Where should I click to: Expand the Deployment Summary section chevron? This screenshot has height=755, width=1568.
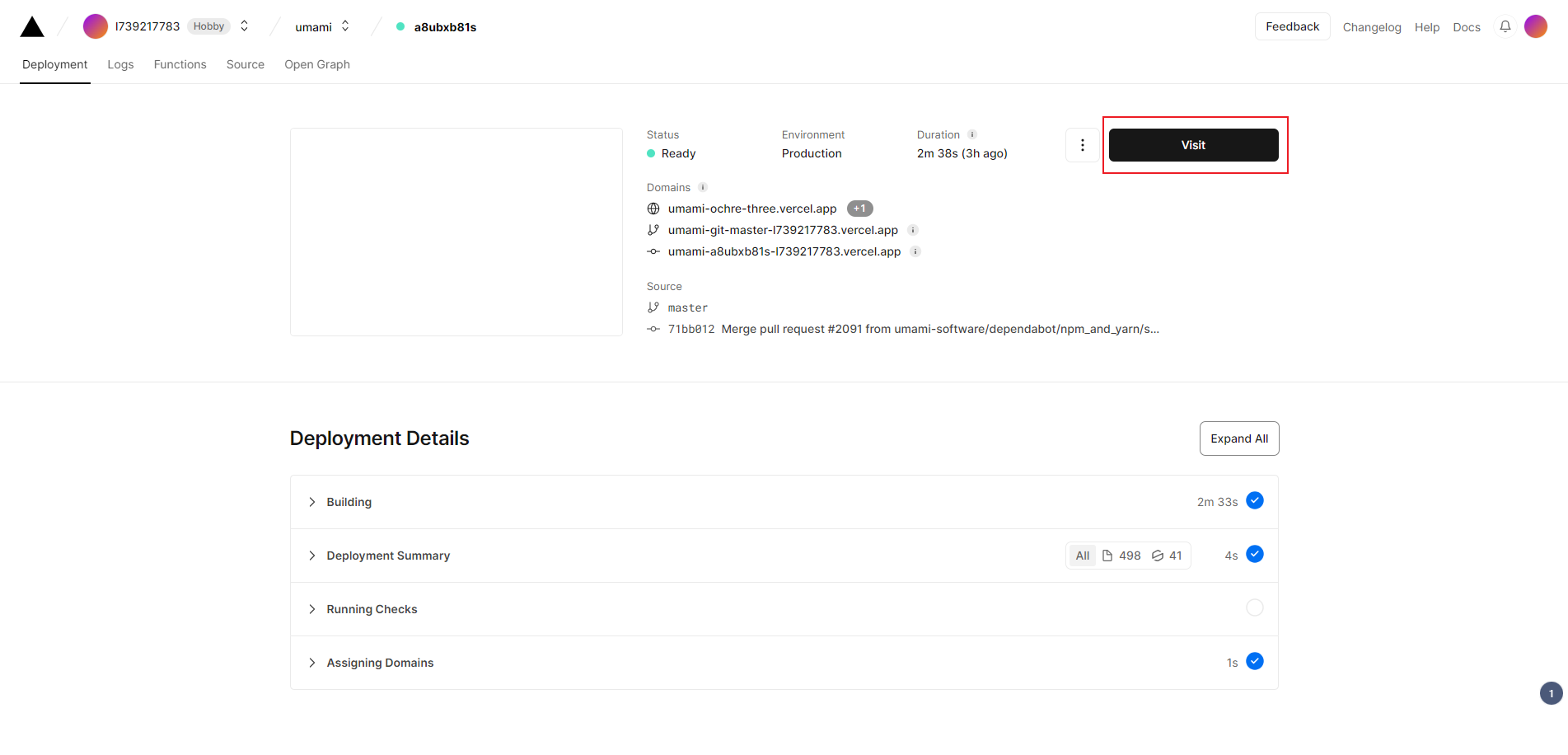[x=311, y=556]
